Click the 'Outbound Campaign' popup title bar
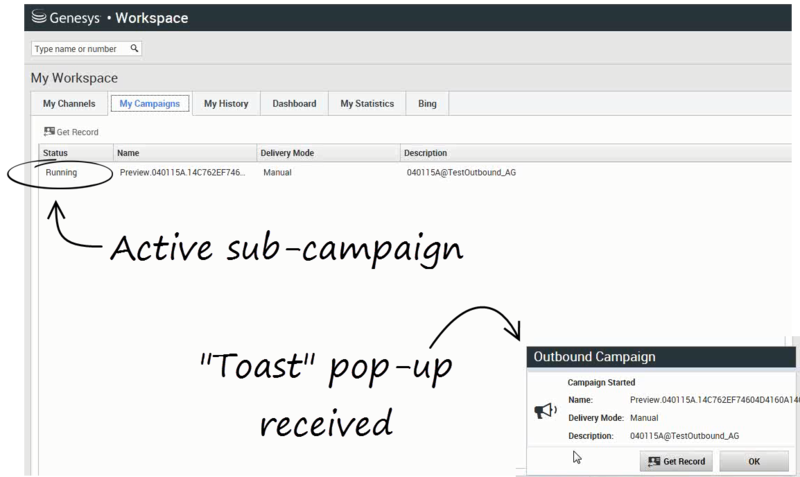This screenshot has width=800, height=477. coord(661,357)
